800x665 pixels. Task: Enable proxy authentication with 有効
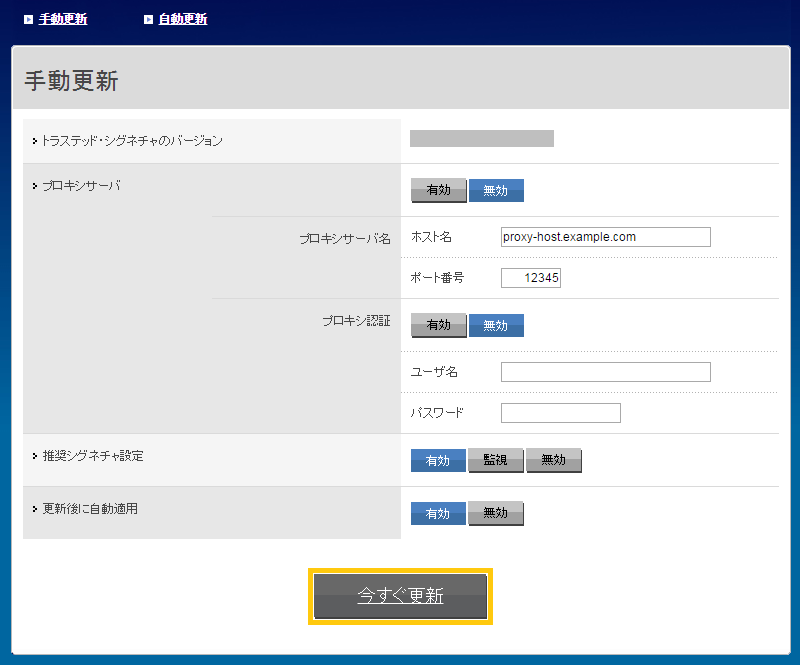click(438, 325)
